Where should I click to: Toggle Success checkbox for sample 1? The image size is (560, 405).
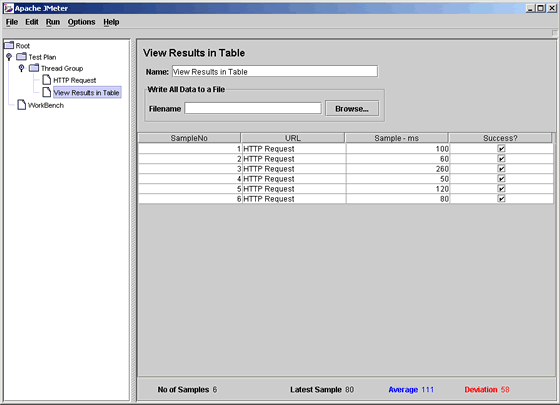(x=501, y=149)
